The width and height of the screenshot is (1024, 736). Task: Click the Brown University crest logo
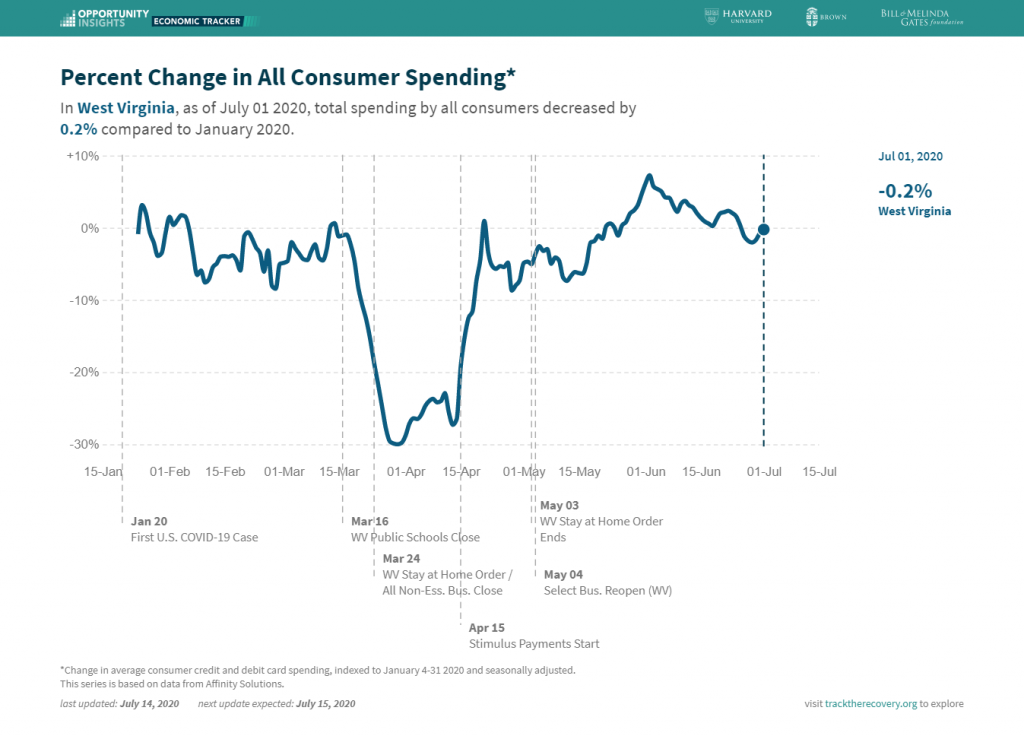click(x=812, y=17)
